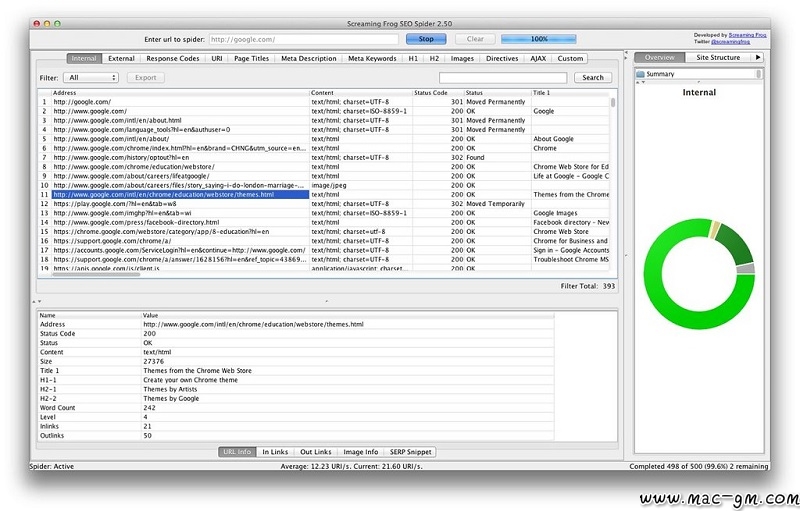Select the Custom tab
The width and height of the screenshot is (800, 511).
pyautogui.click(x=570, y=59)
